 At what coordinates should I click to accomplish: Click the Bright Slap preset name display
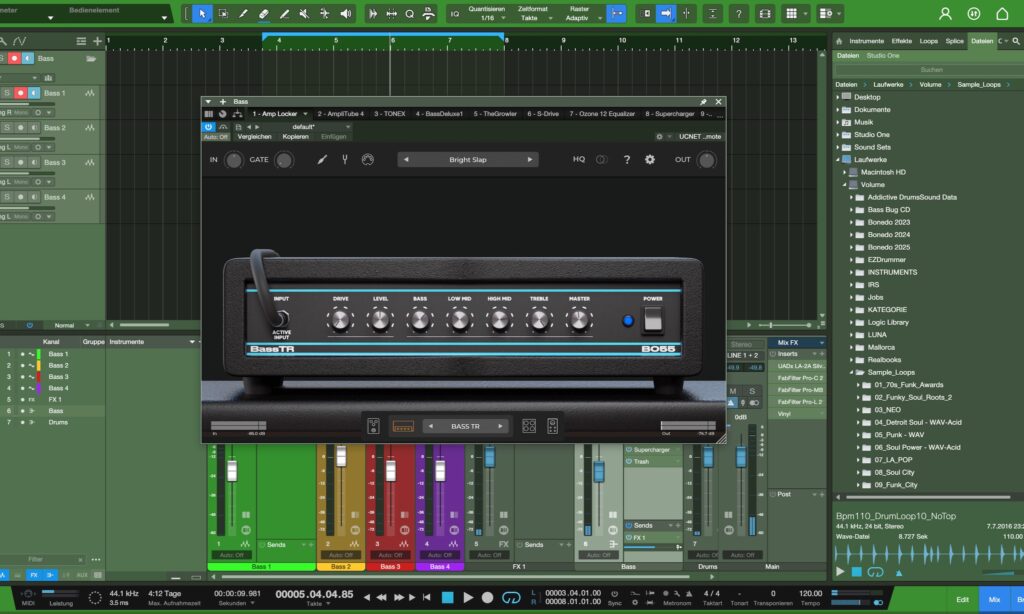tap(469, 159)
